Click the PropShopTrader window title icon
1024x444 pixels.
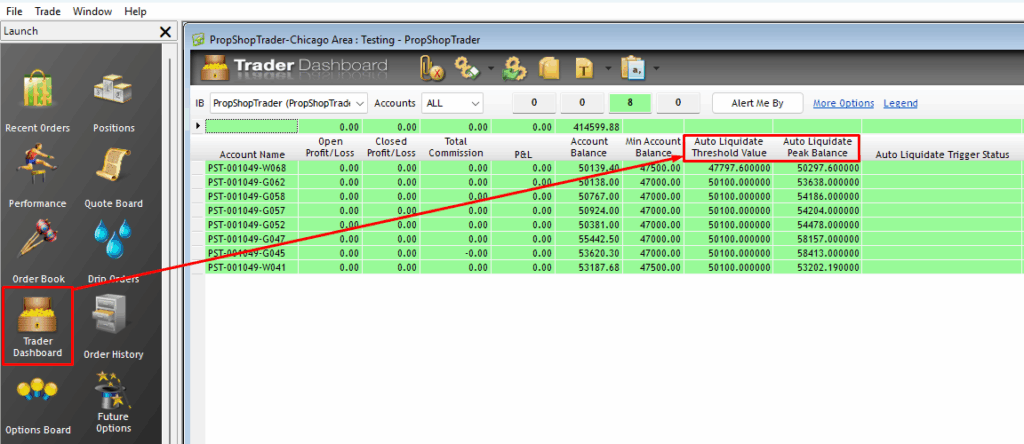199,40
